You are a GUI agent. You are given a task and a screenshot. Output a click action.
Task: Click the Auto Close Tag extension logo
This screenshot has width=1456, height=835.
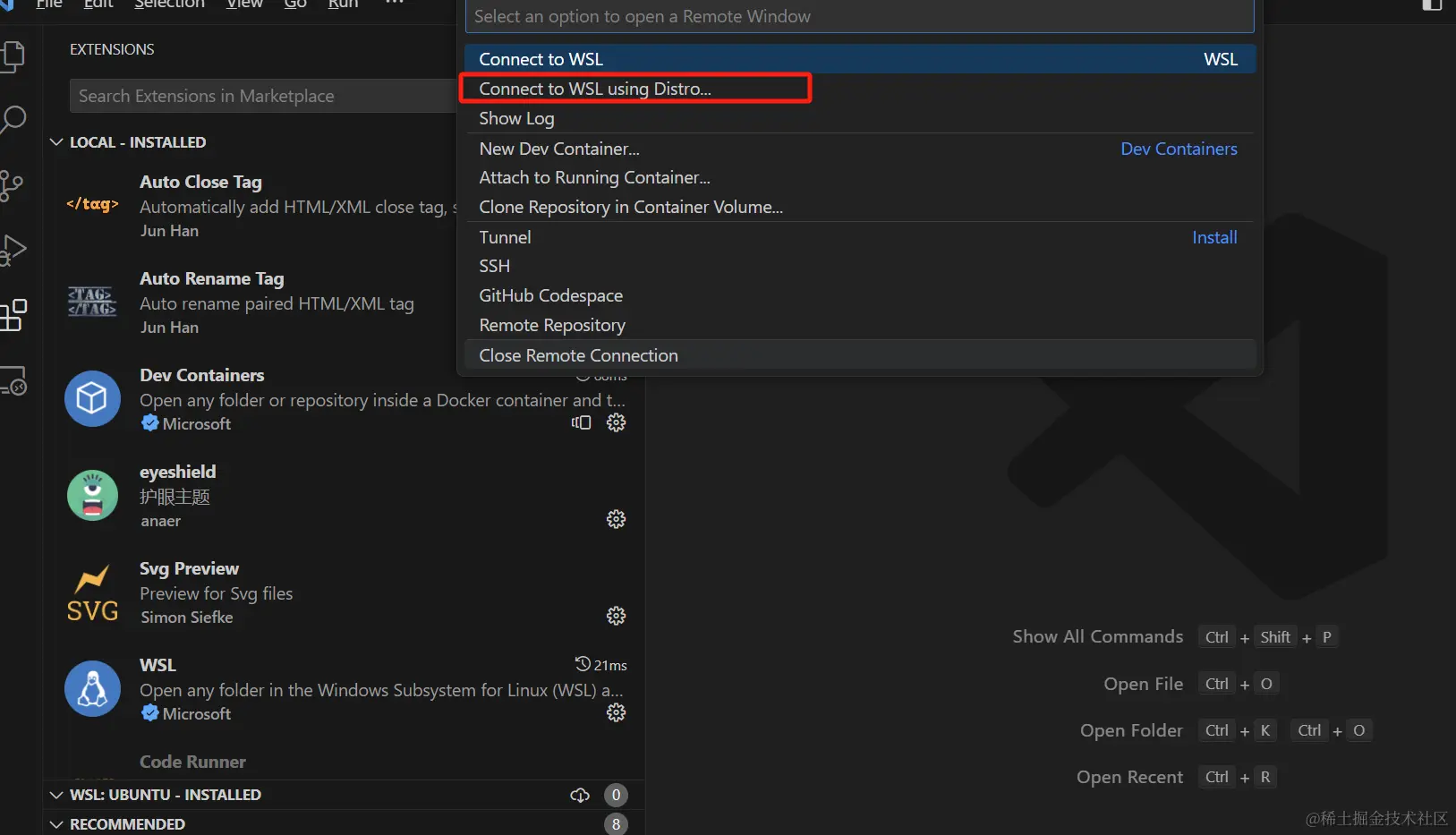(92, 205)
